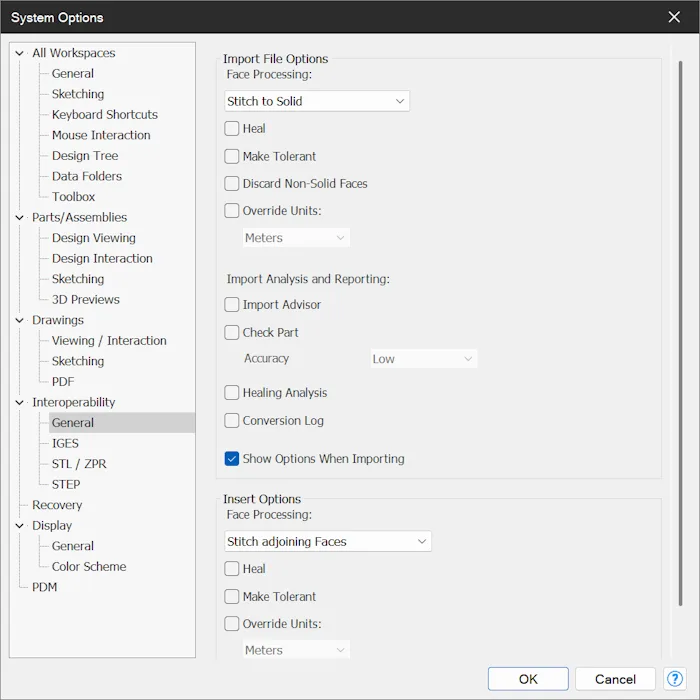The height and width of the screenshot is (700, 700).
Task: Open Design Interaction settings
Action: [102, 258]
